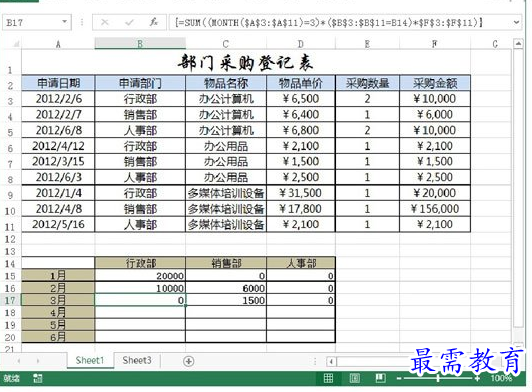Expand the formula bar
The image size is (532, 392).
(516, 22)
